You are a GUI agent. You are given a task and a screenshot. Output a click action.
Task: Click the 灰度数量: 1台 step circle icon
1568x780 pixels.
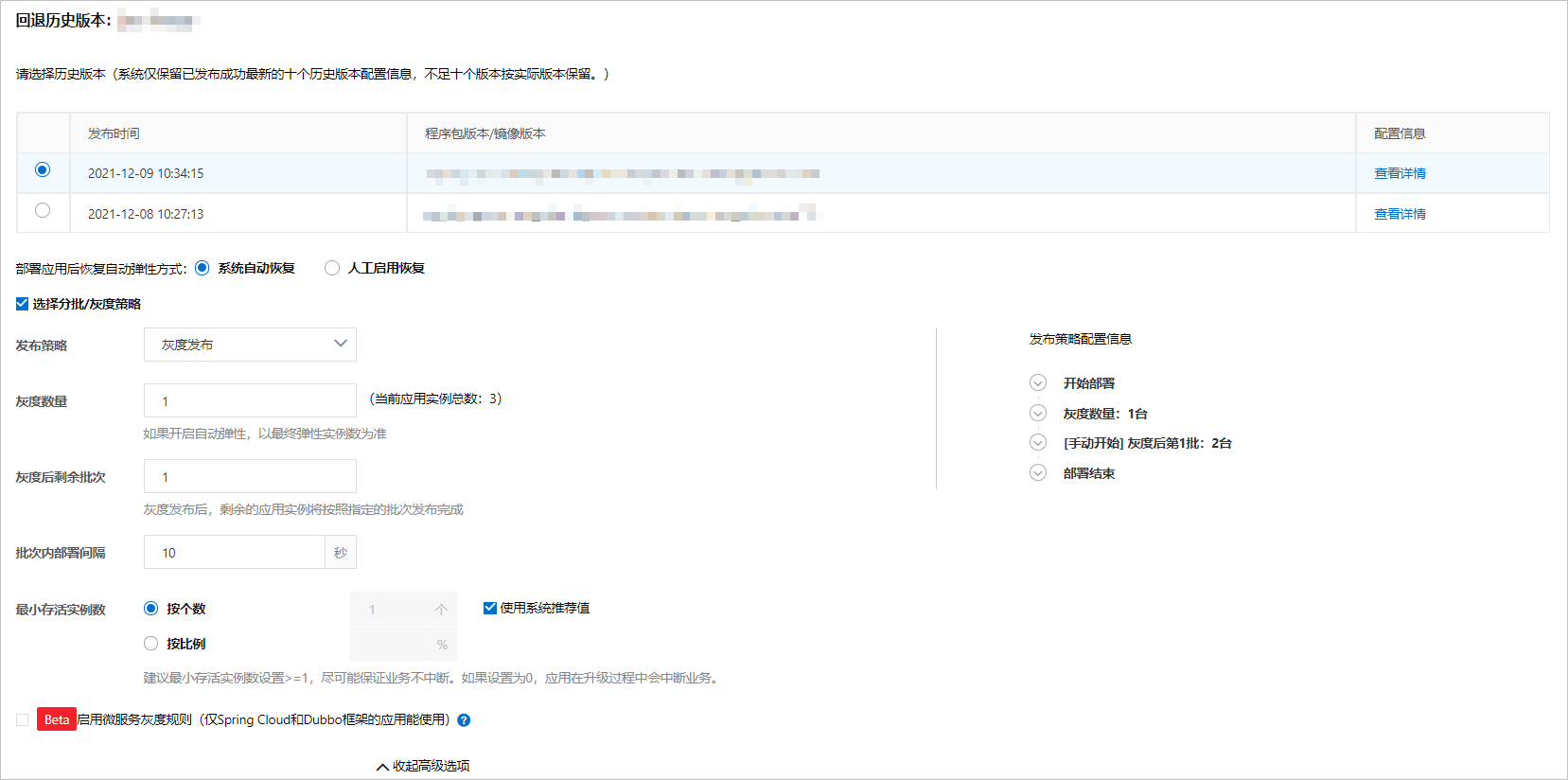tap(1038, 413)
